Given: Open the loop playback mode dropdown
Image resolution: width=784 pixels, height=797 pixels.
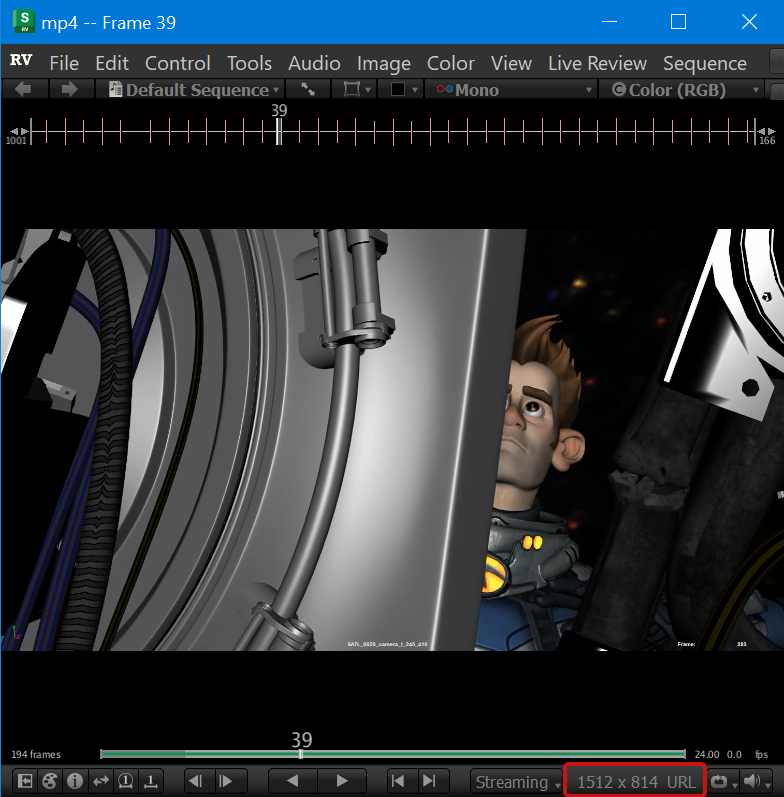Looking at the screenshot, I should [723, 782].
